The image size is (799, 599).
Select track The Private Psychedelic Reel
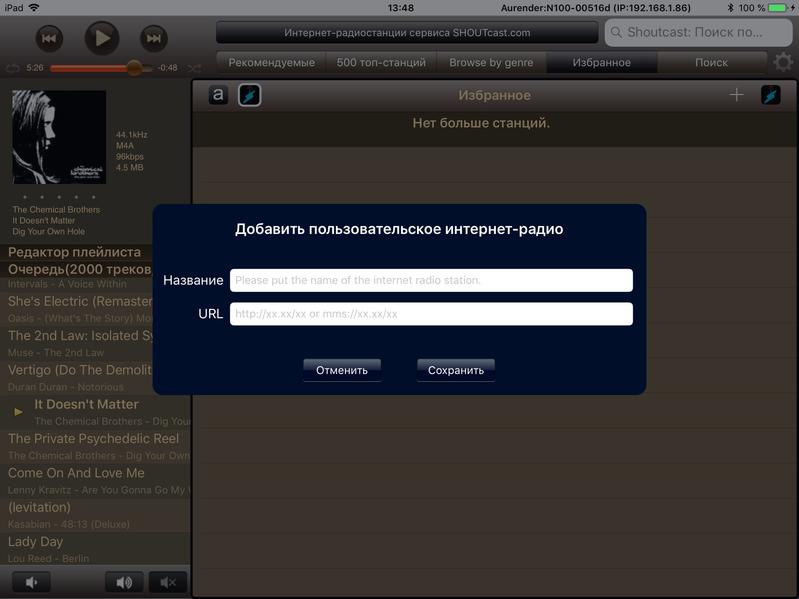(95, 446)
